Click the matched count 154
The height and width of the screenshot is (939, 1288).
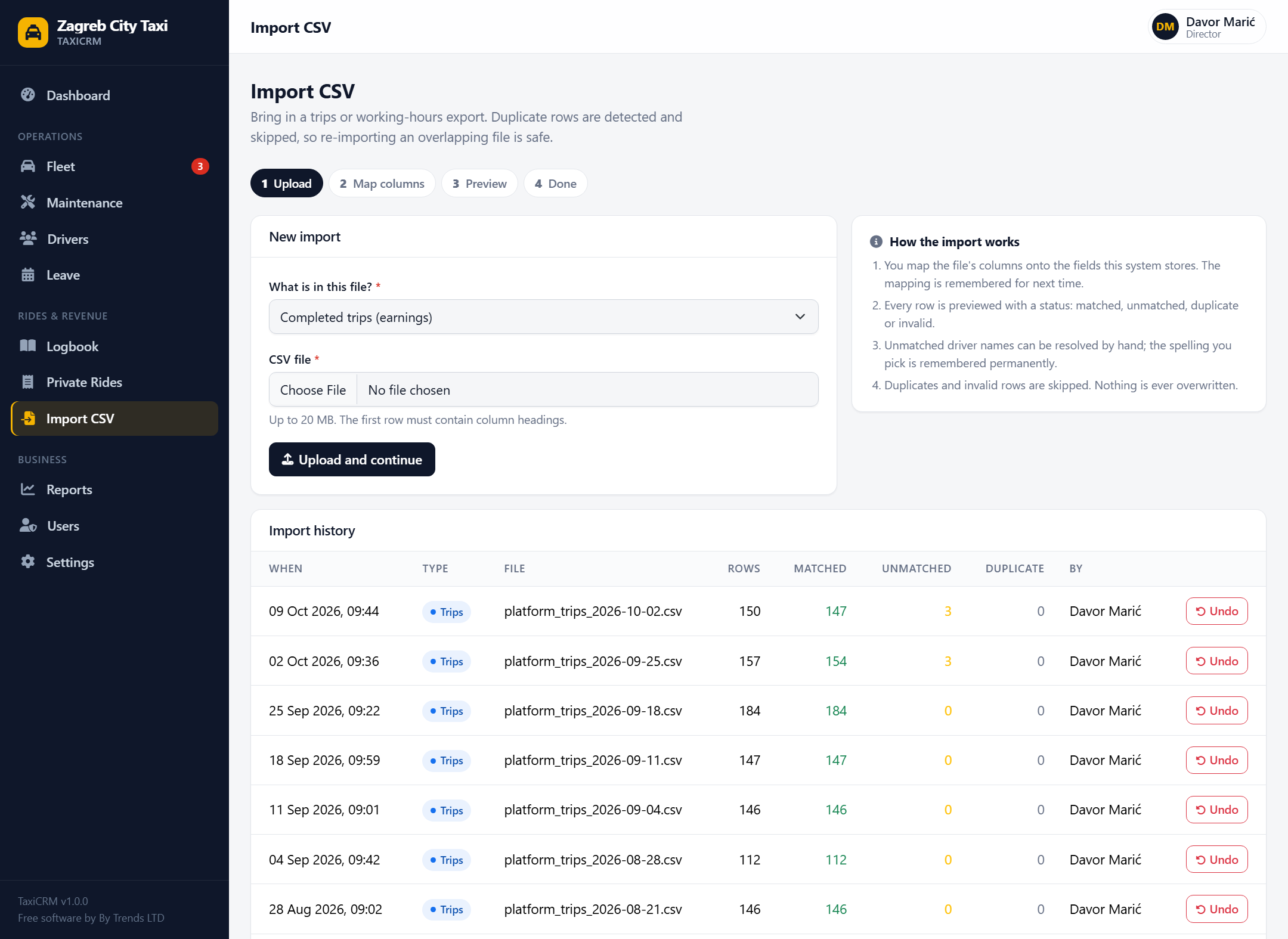(x=836, y=661)
